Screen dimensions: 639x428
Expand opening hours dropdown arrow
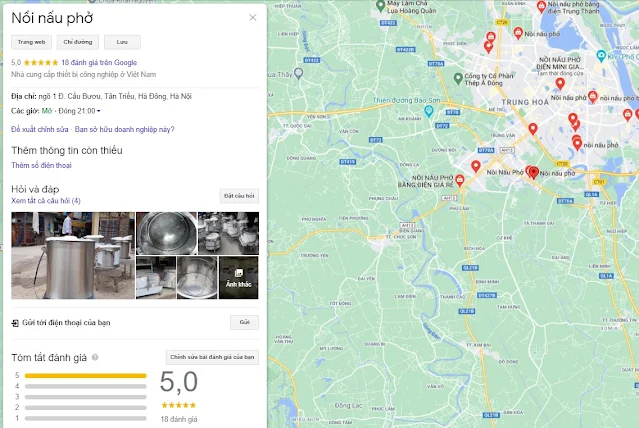[x=99, y=111]
